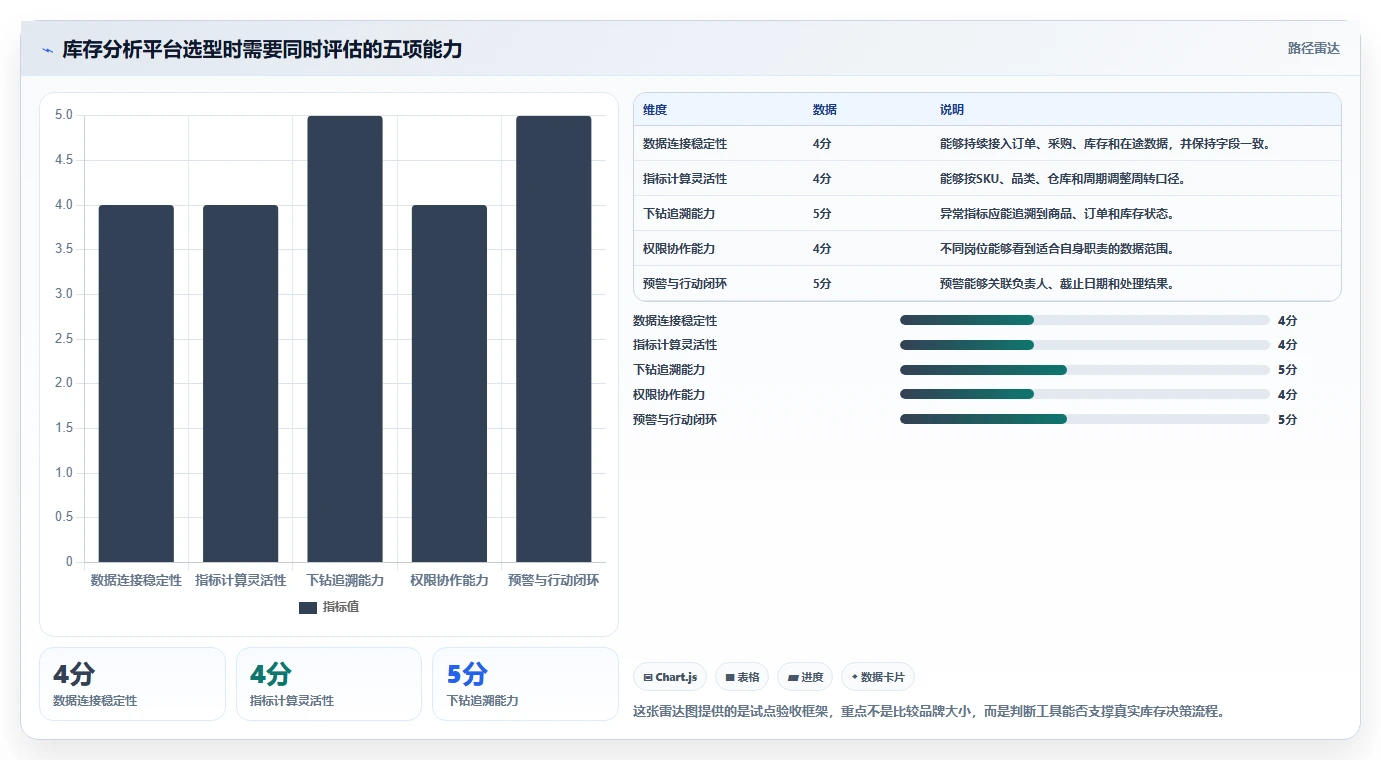This screenshot has height=760, width=1381.
Task: Click the 进度 tag chip
Action: [805, 677]
